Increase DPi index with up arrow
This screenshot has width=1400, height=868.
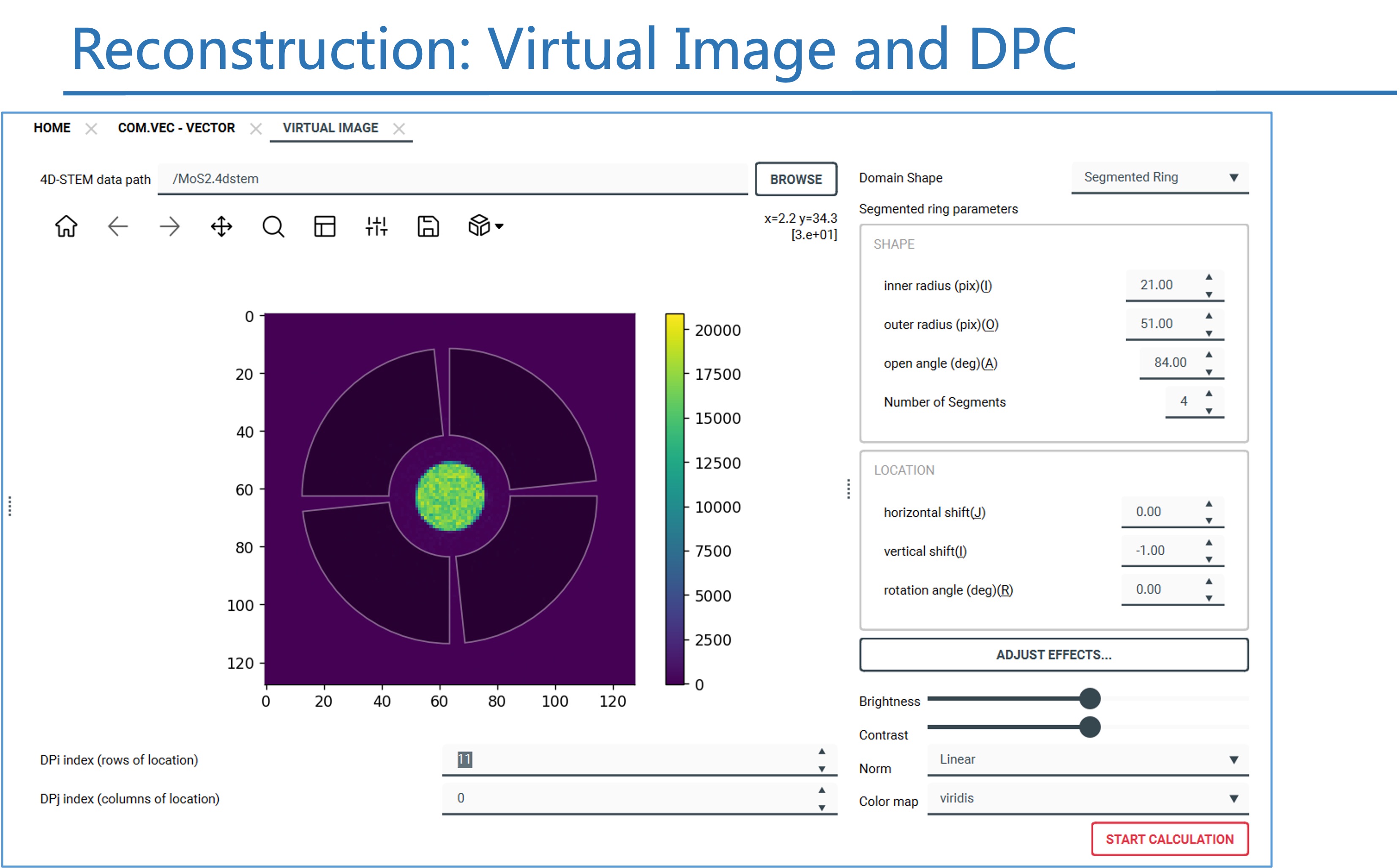(x=821, y=751)
